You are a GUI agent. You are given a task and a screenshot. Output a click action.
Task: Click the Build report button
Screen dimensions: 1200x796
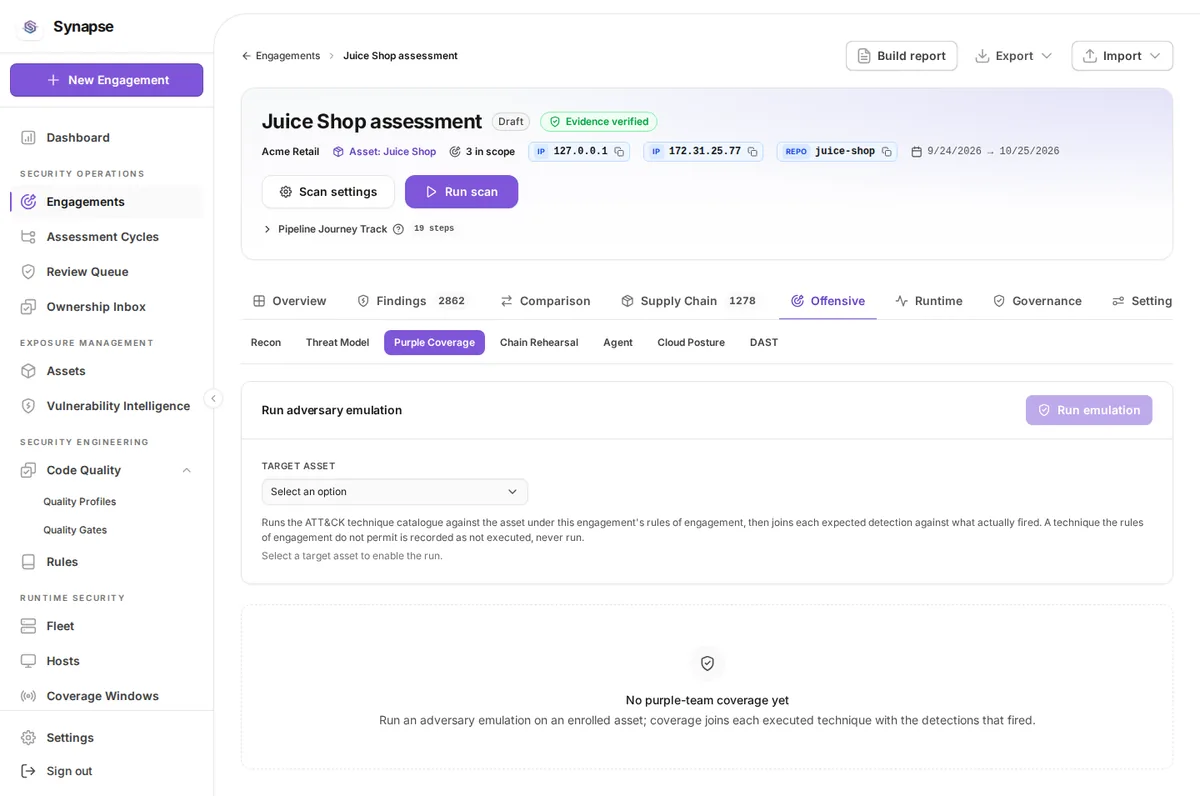901,56
